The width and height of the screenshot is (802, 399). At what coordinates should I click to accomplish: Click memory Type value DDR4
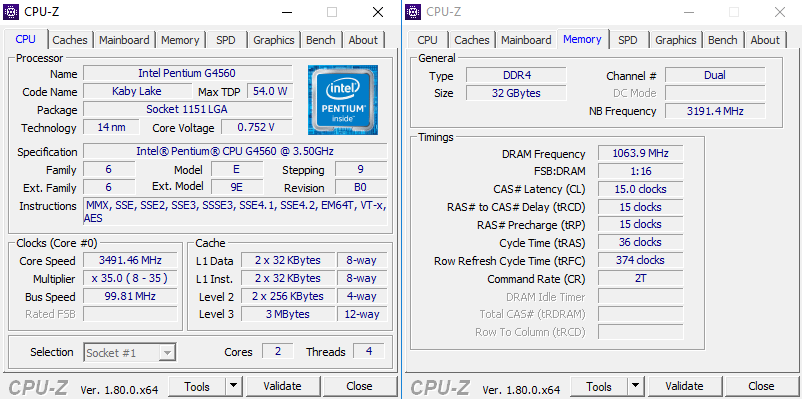point(516,75)
